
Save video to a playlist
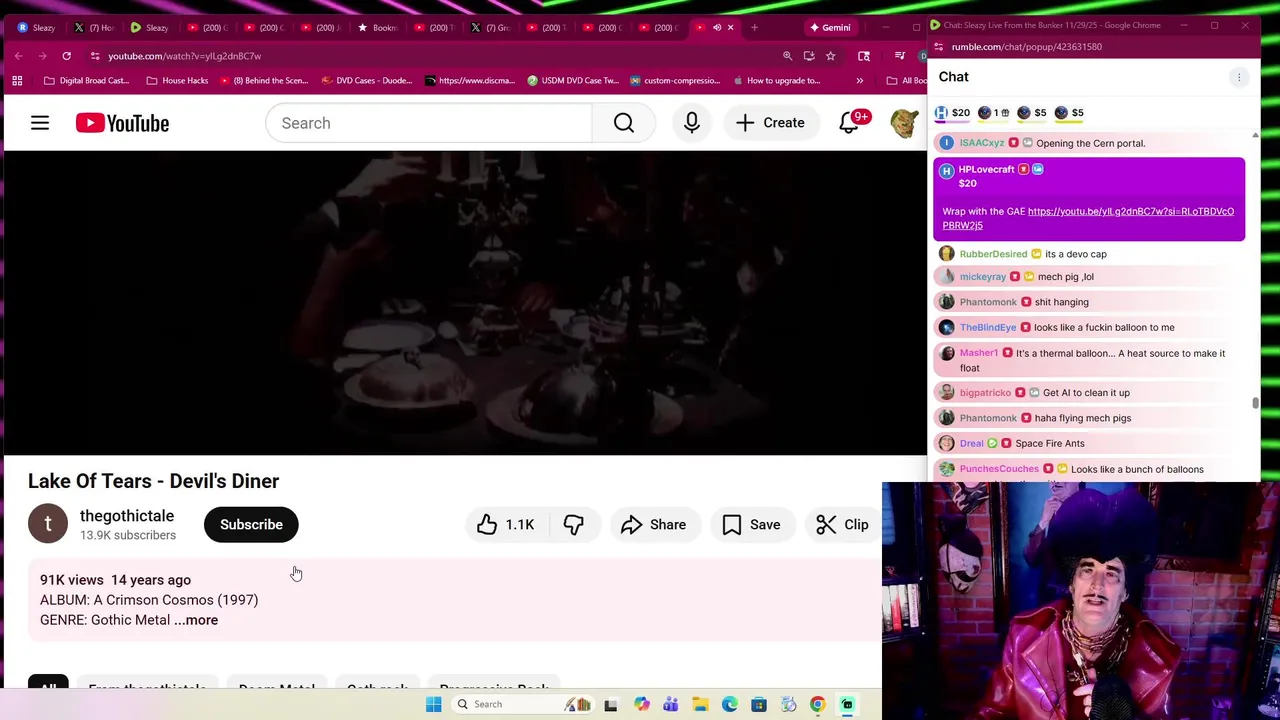(751, 524)
